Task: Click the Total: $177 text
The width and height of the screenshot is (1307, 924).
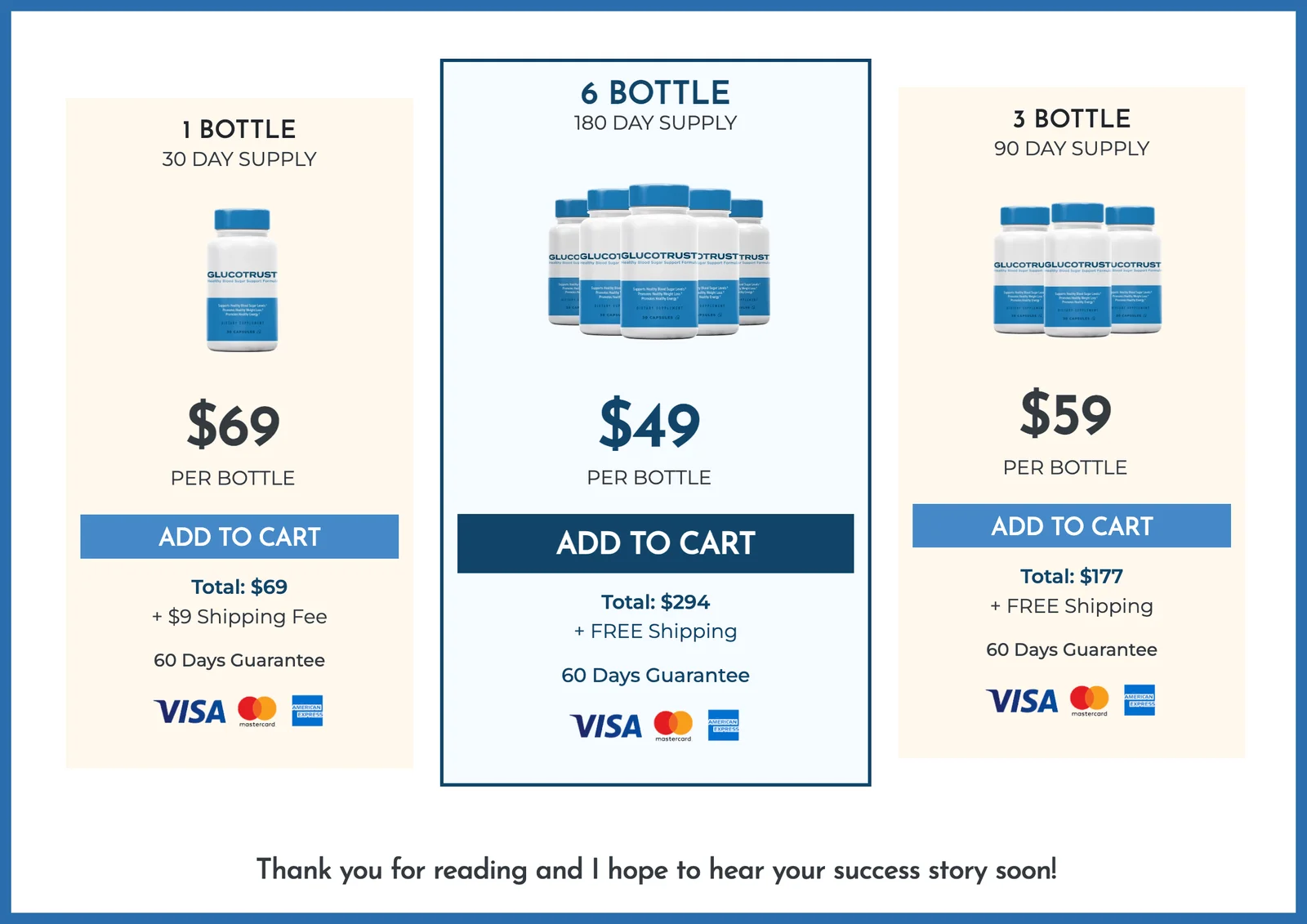Action: (1072, 576)
